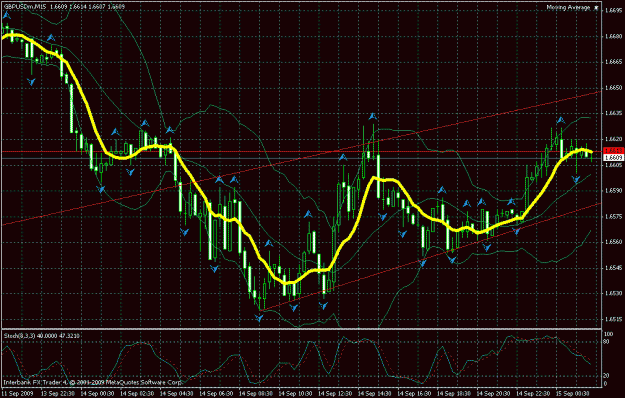Select the upper red channel trendline

pos(301,158)
